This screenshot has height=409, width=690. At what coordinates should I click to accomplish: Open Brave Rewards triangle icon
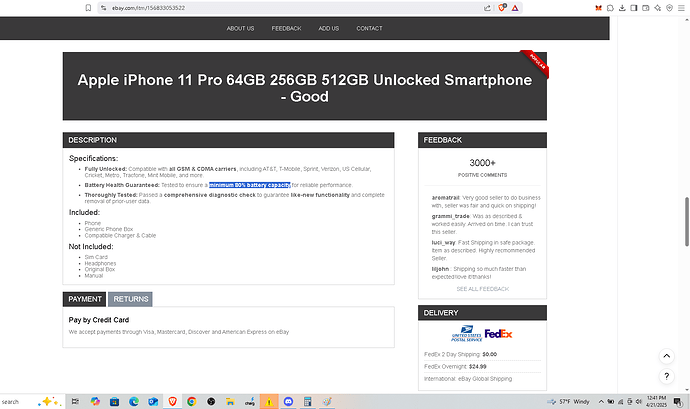pos(515,8)
